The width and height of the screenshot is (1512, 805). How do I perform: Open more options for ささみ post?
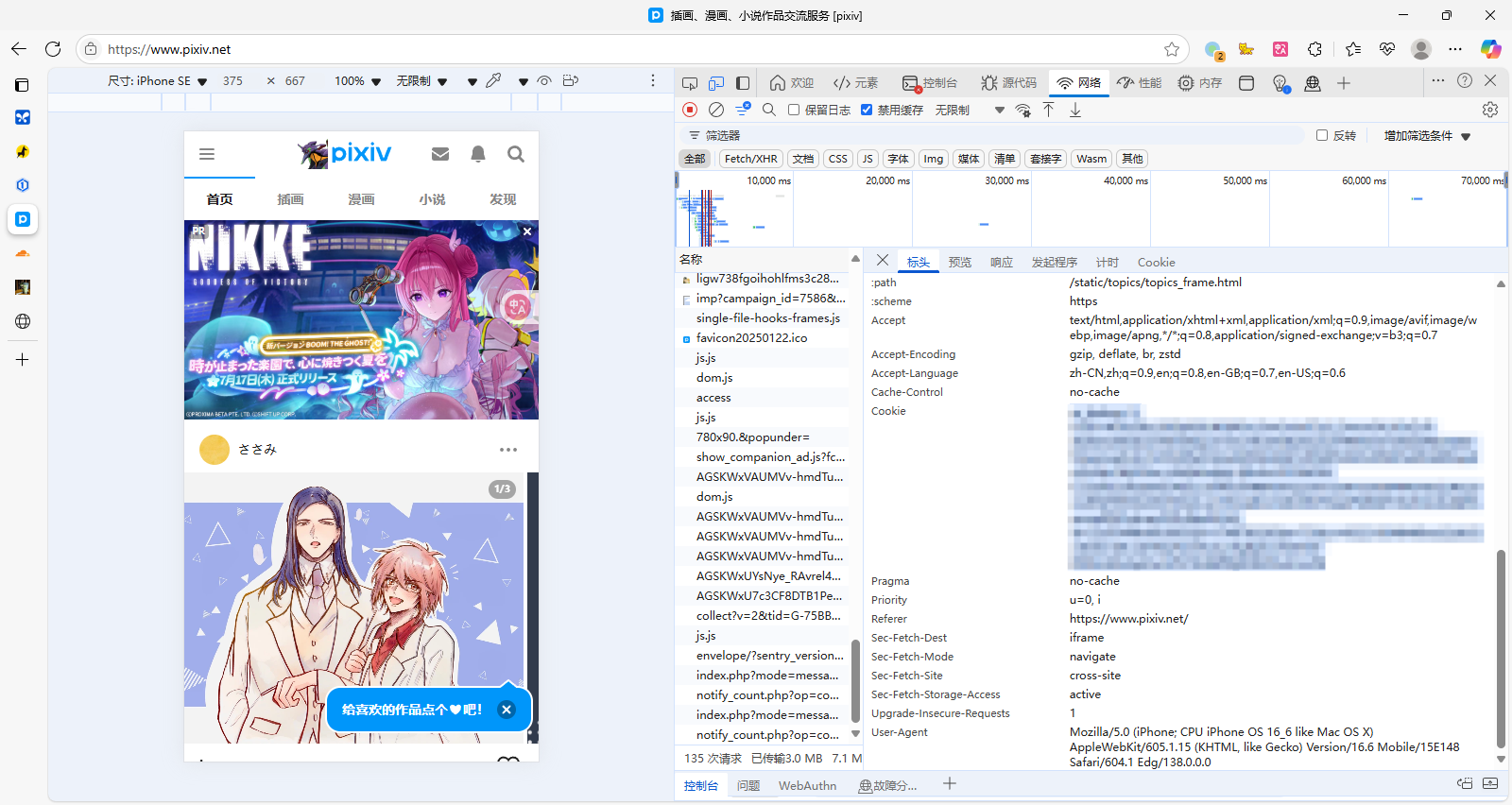tap(508, 450)
